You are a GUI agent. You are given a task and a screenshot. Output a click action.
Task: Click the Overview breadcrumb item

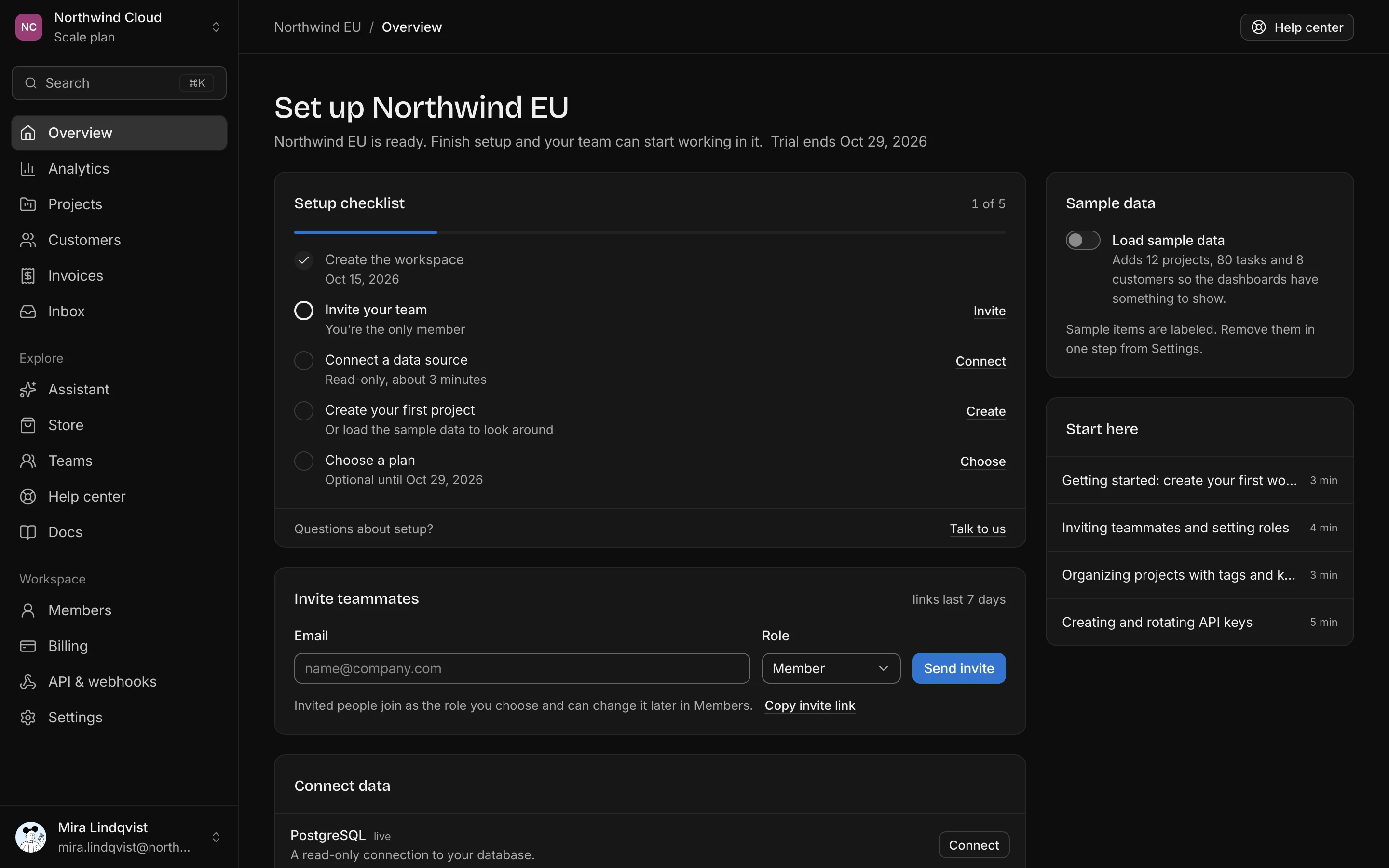pos(411,27)
